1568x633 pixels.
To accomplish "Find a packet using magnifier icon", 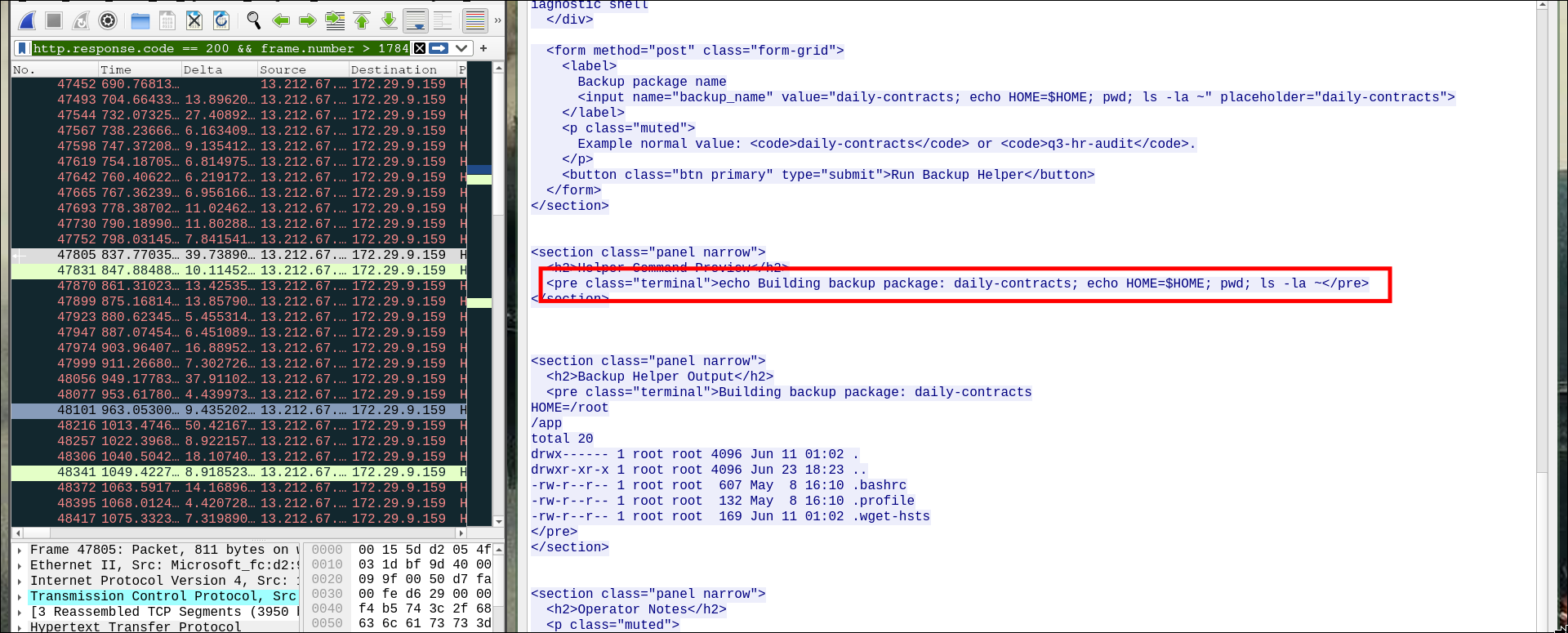I will point(254,20).
